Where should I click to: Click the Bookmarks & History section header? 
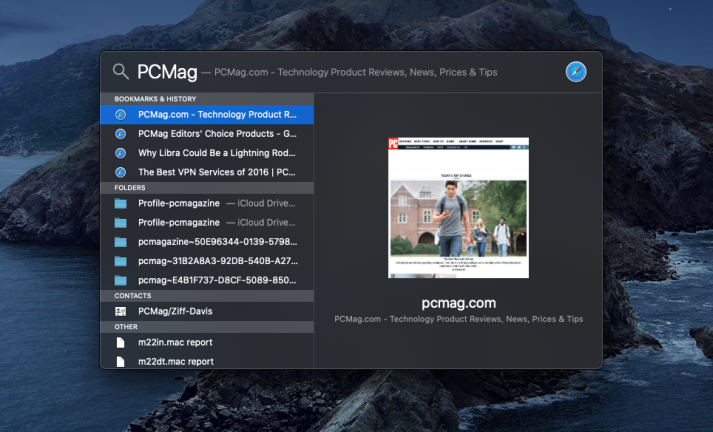207,99
